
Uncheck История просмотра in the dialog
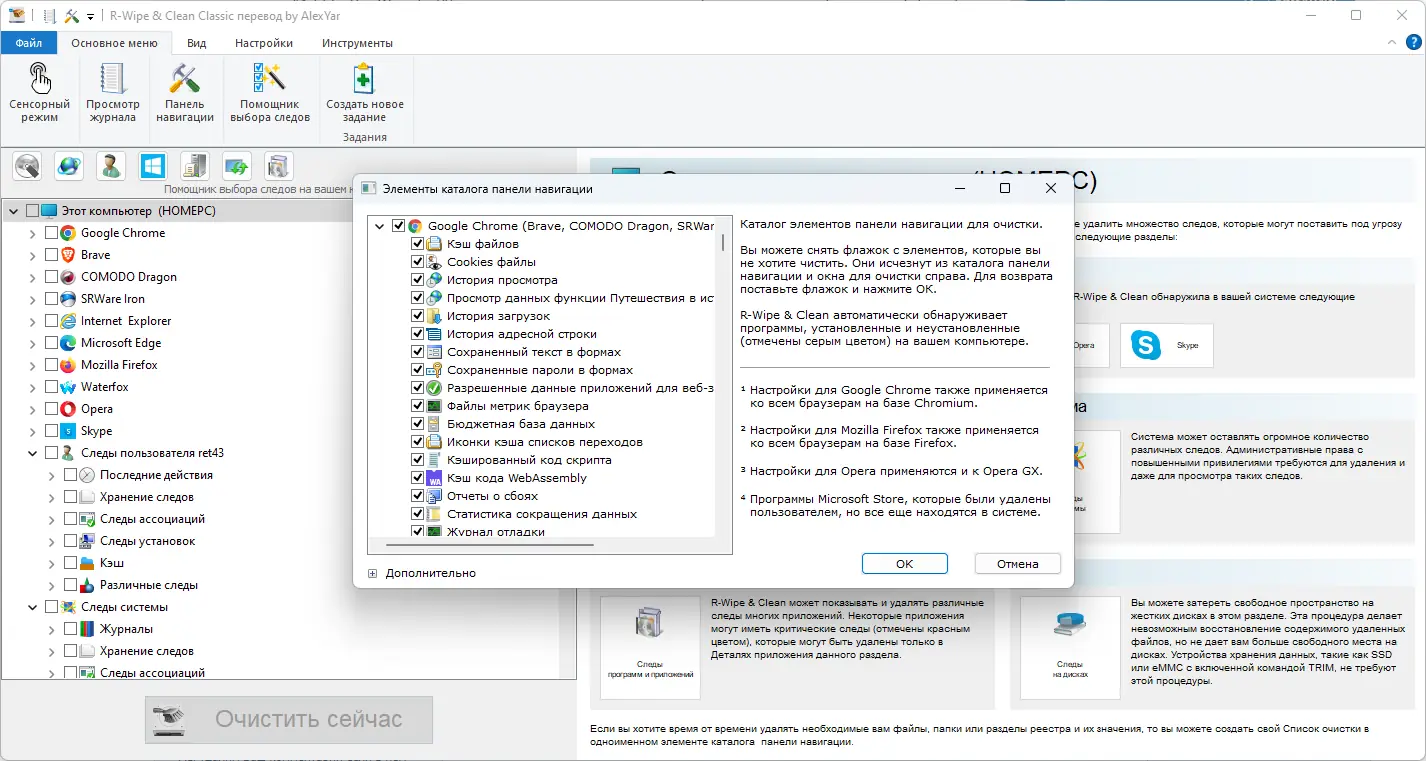(x=418, y=280)
